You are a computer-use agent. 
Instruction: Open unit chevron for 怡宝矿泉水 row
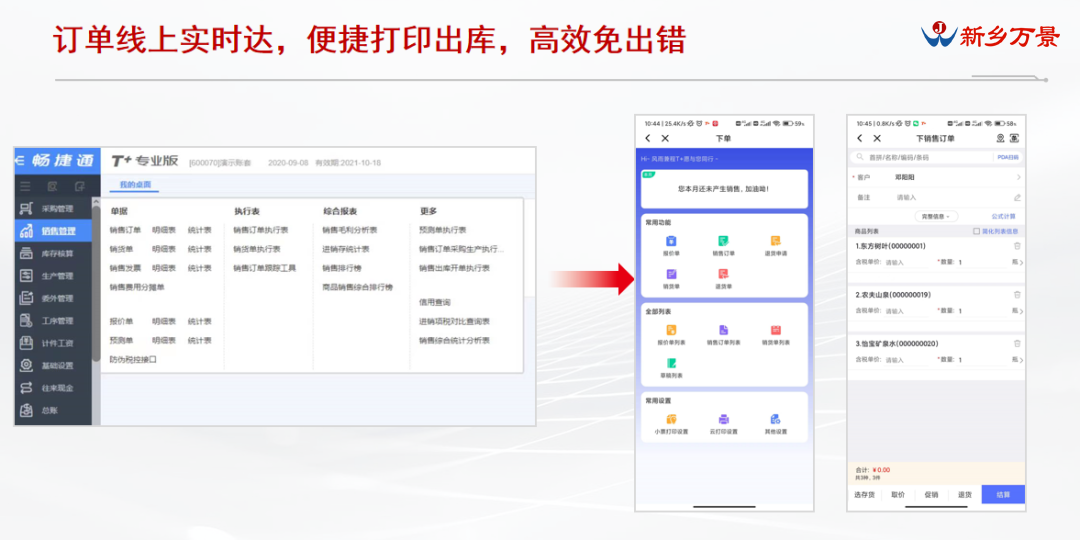coord(1021,360)
